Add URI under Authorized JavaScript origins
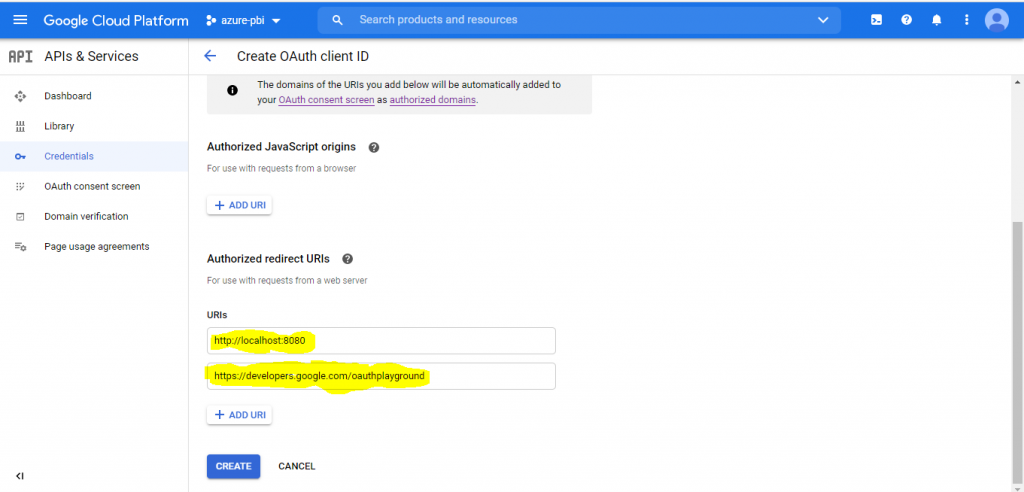 240,205
